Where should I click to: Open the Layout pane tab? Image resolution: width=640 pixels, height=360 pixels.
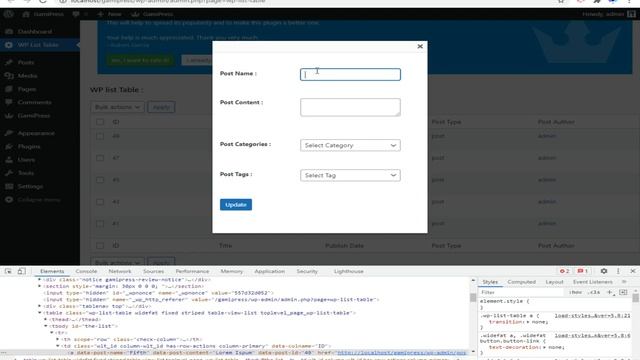pos(554,282)
